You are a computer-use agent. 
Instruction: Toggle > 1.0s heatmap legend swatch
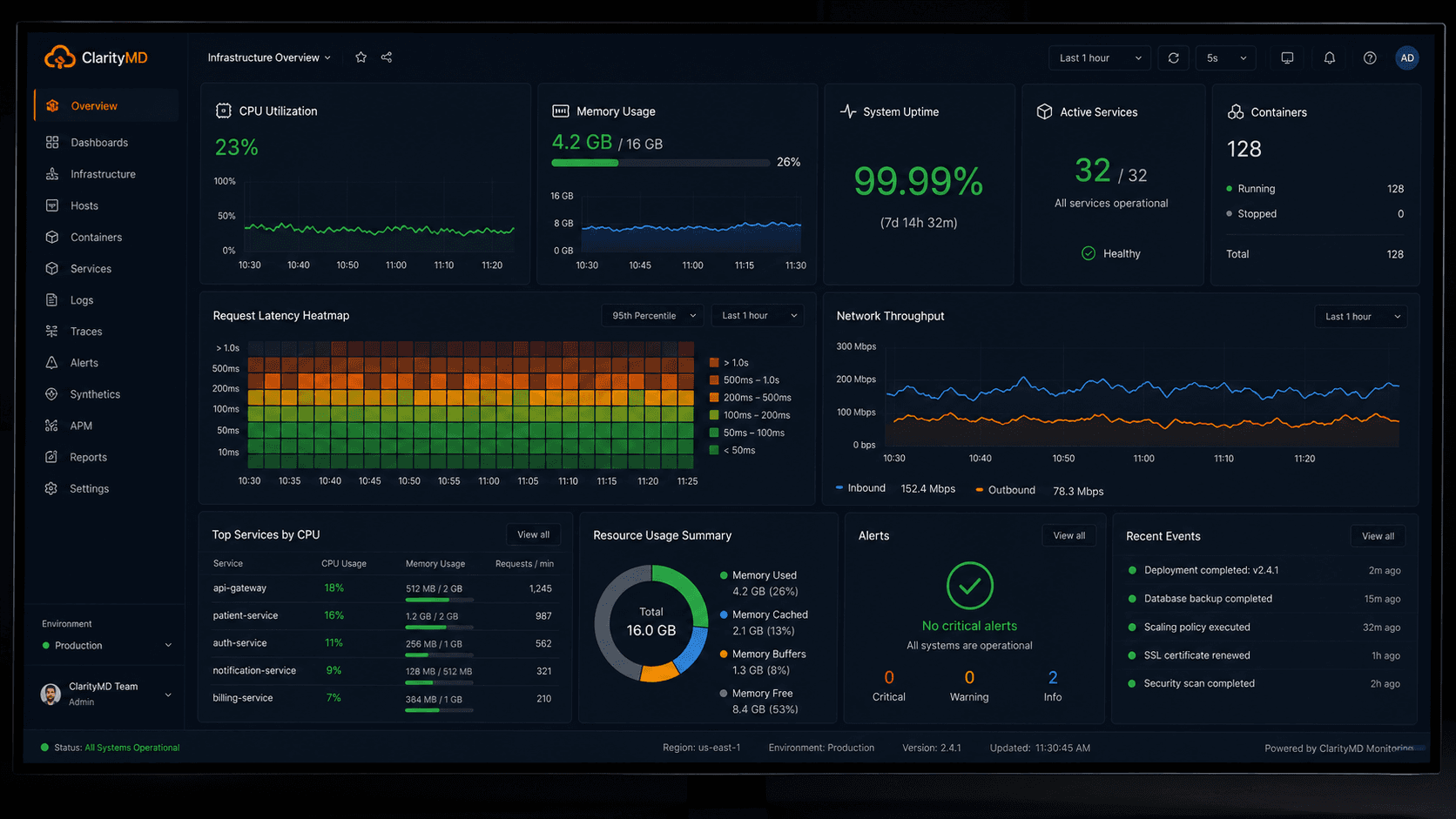point(714,363)
